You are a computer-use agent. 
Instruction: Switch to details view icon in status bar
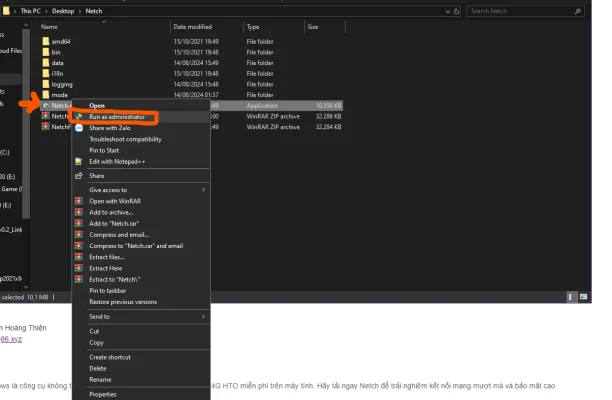(x=570, y=297)
